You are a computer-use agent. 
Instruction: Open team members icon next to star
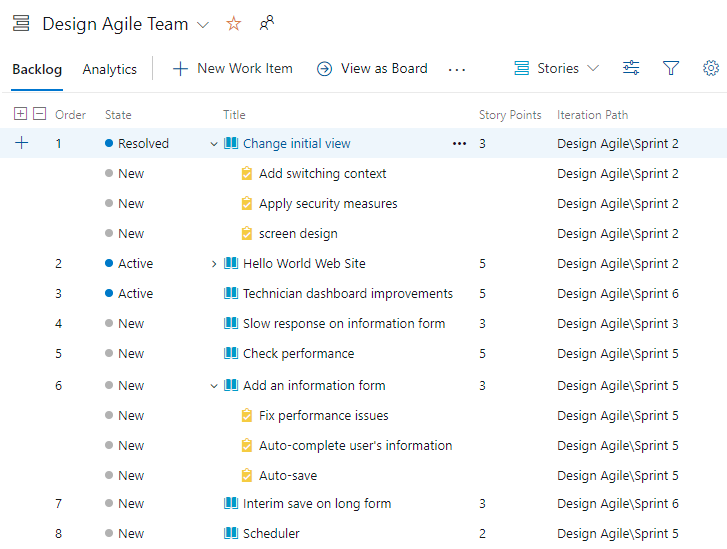coord(267,23)
